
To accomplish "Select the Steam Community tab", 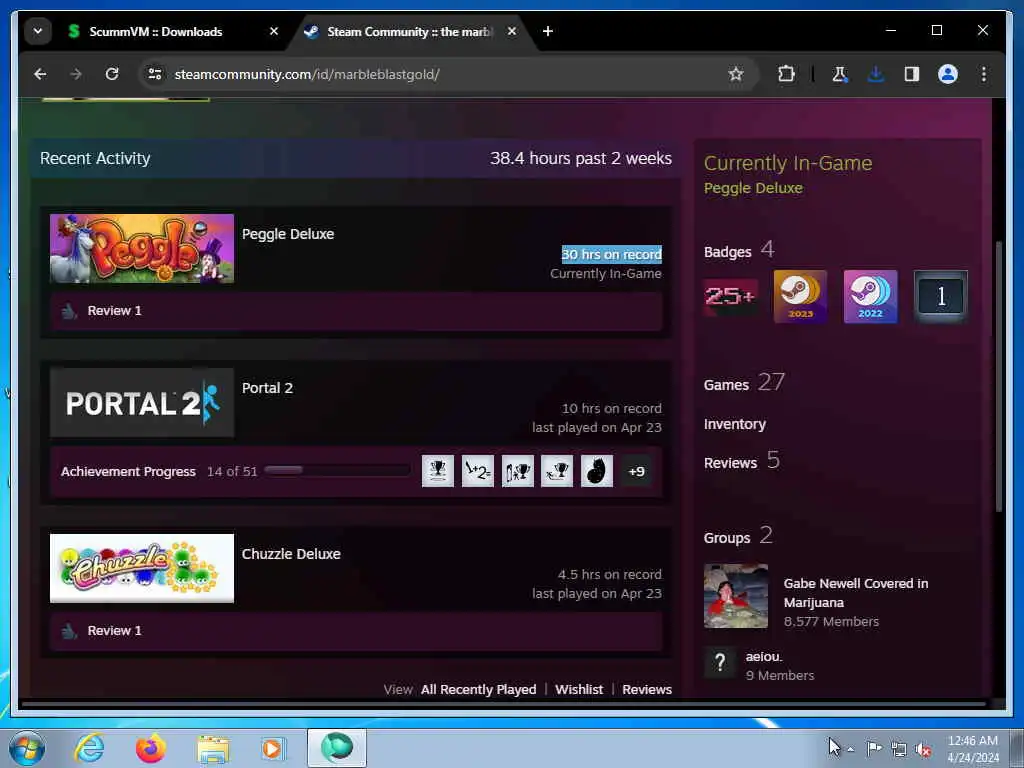I will pyautogui.click(x=409, y=31).
